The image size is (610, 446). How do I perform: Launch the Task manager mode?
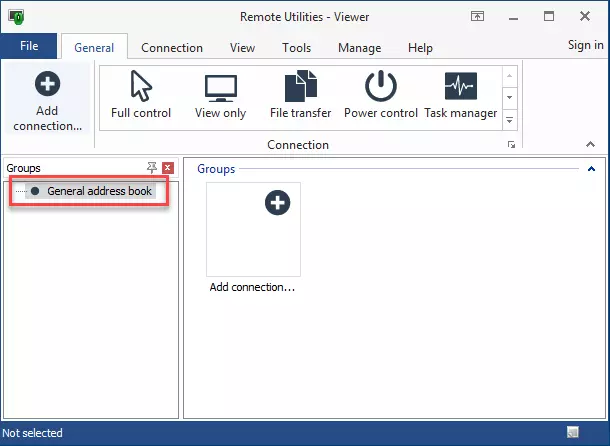point(461,95)
